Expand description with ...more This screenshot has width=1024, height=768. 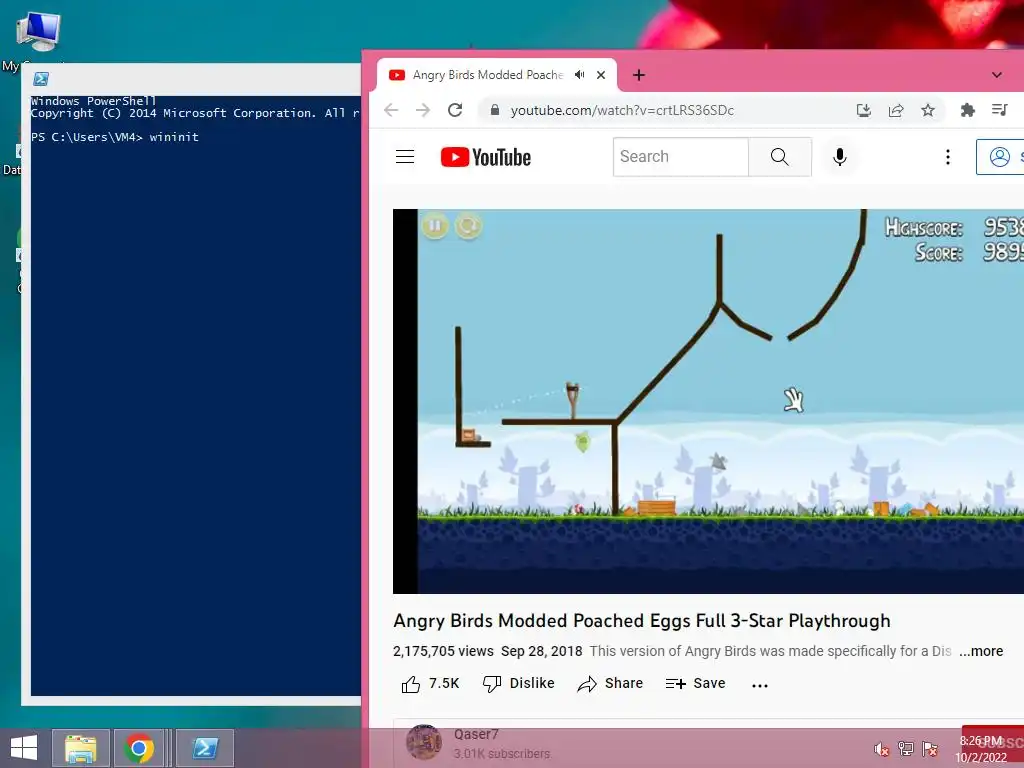click(x=981, y=651)
